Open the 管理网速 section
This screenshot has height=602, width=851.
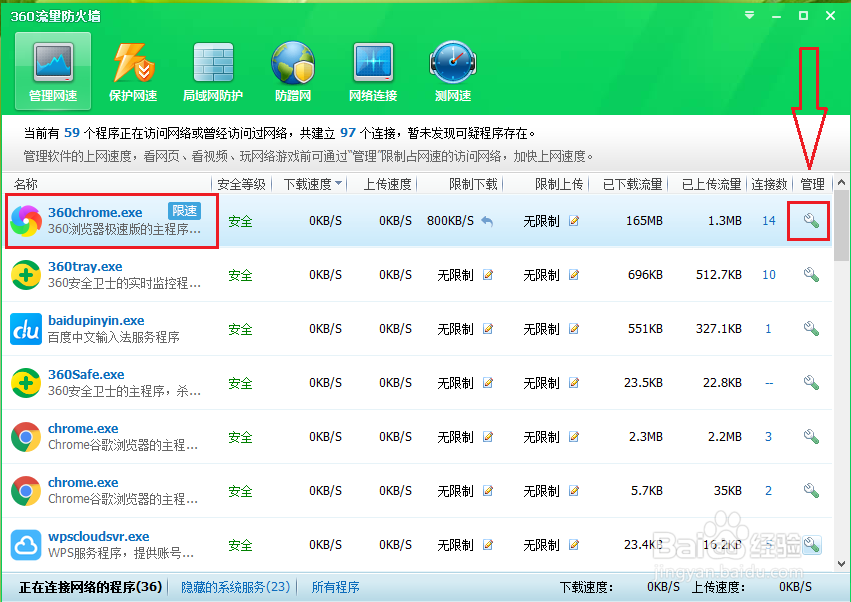point(53,71)
